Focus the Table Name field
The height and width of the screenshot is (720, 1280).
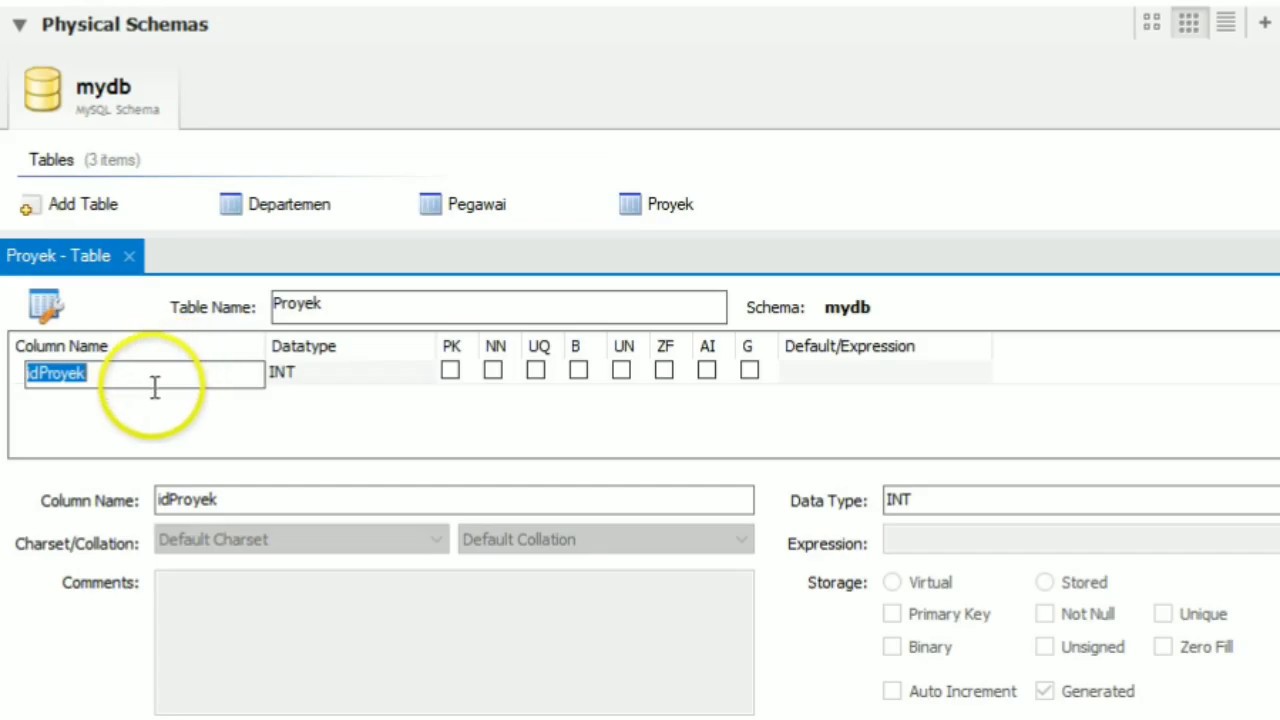coord(499,307)
